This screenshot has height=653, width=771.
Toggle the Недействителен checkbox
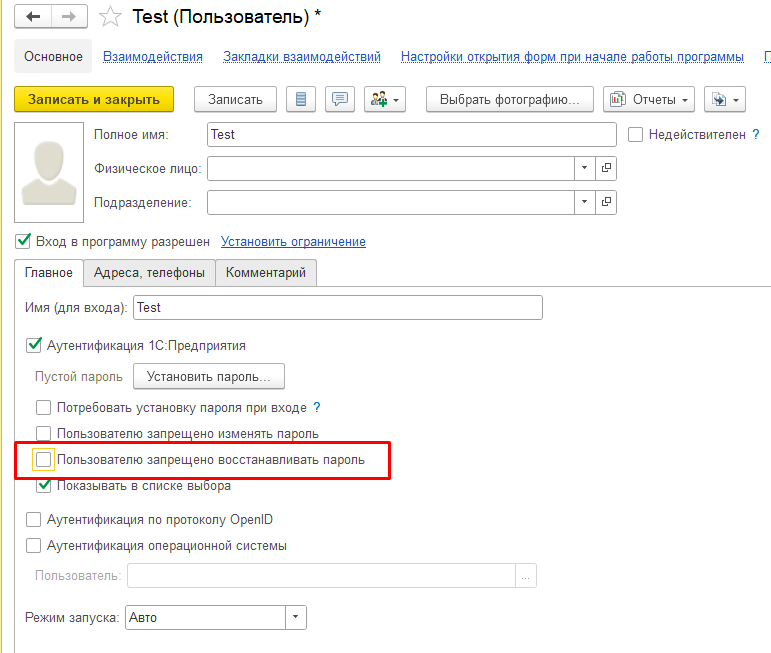coord(635,134)
